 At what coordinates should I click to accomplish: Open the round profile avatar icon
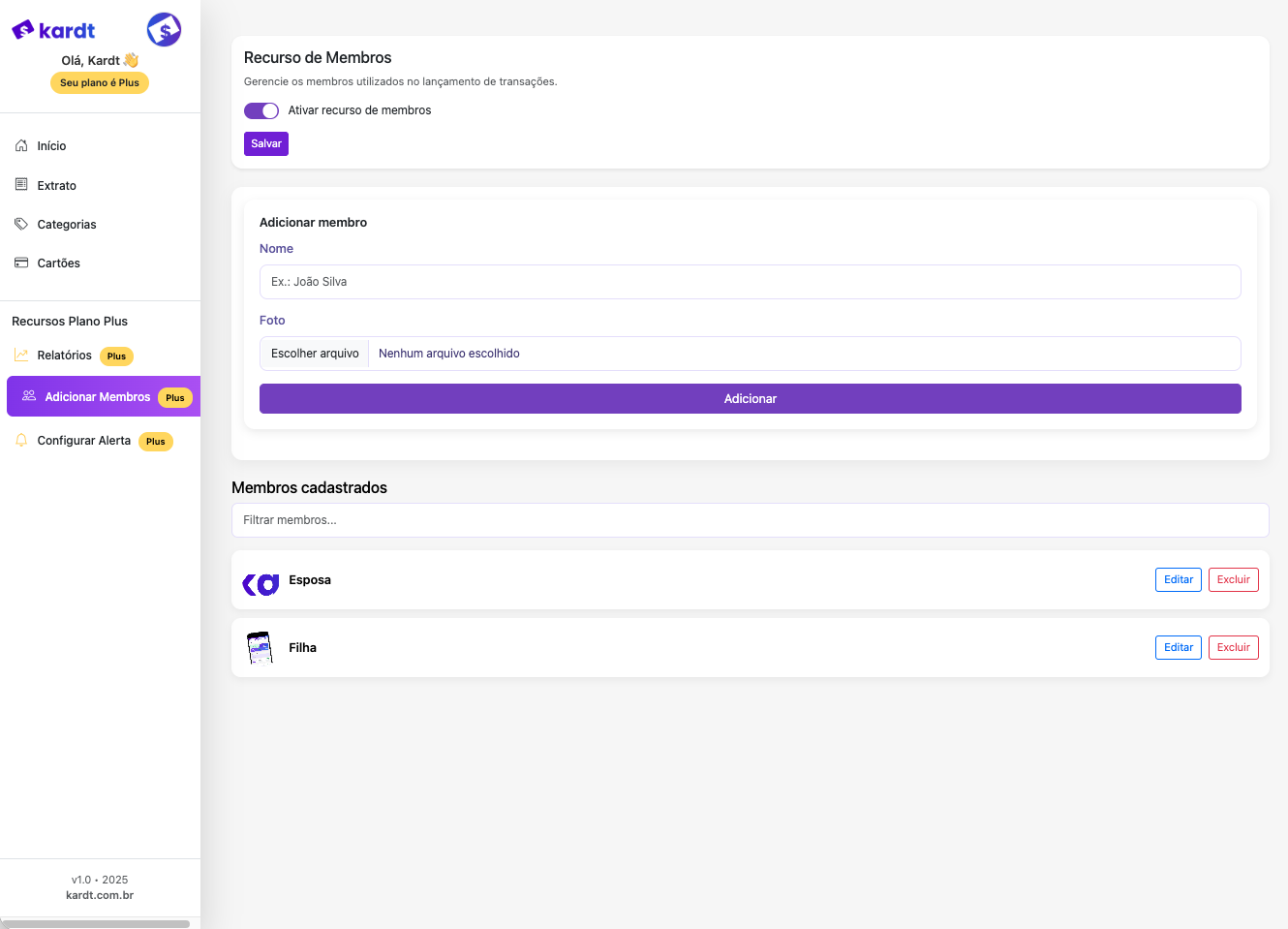coord(164,30)
